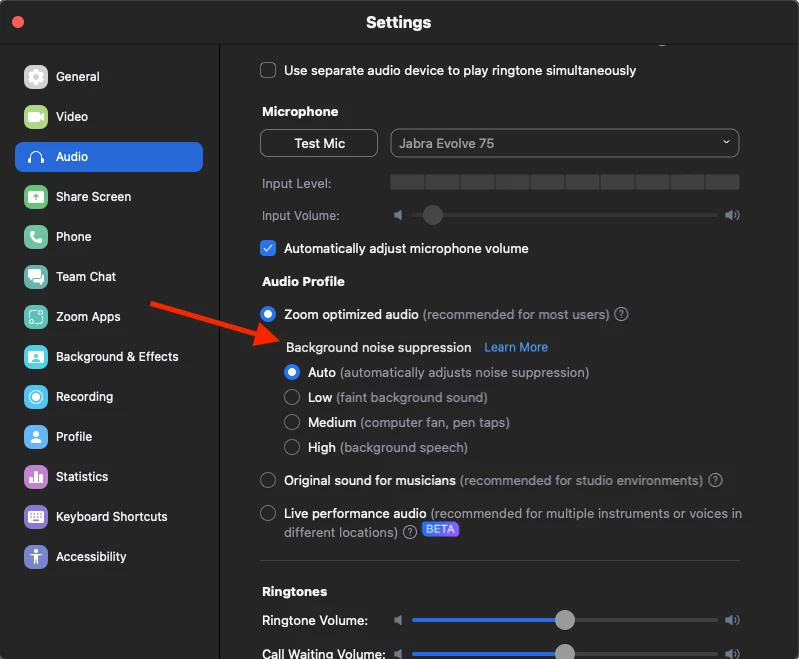
Task: Click the Test Mic button
Action: 319,143
